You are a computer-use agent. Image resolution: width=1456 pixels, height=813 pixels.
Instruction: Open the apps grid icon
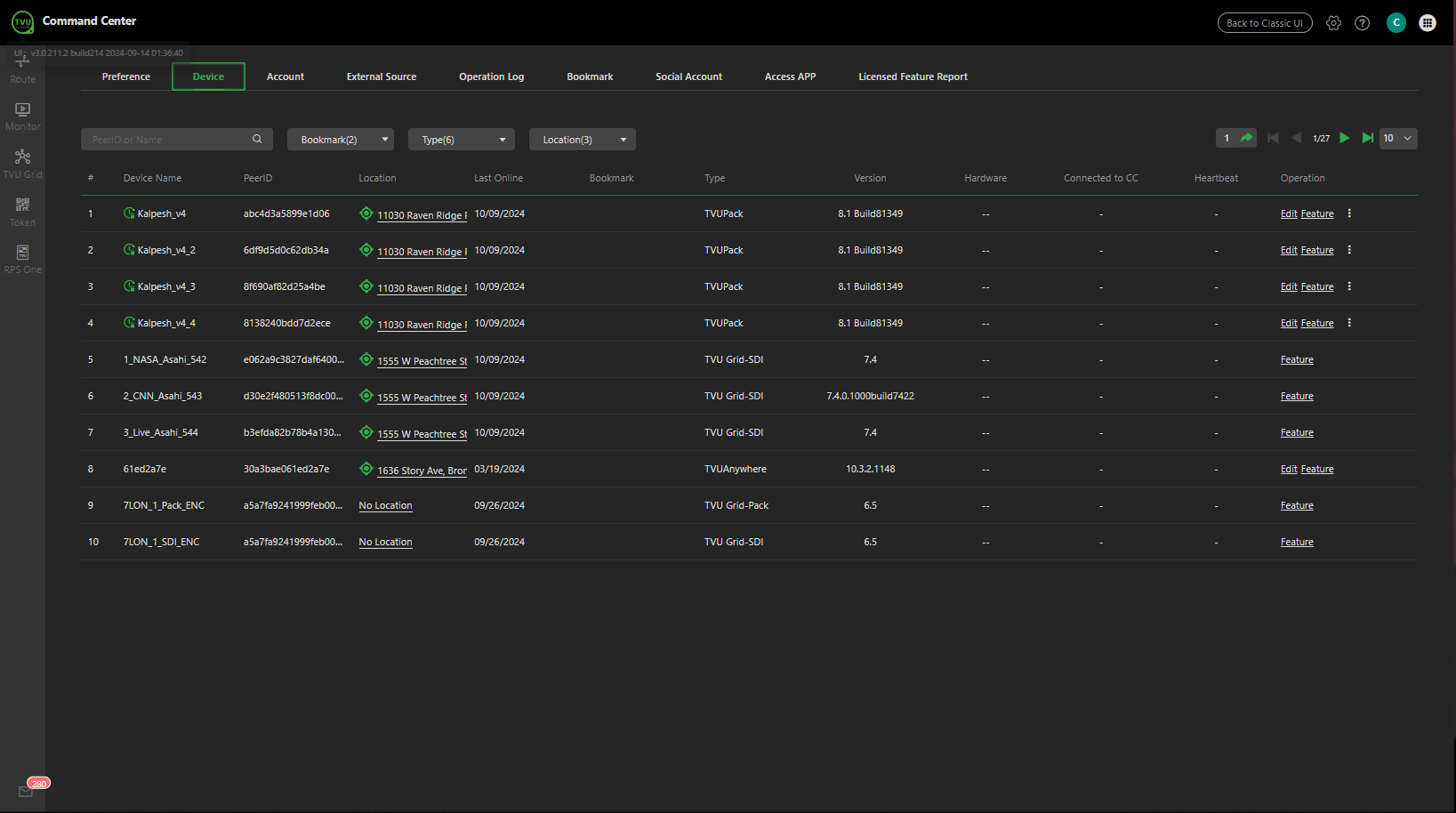click(1428, 23)
